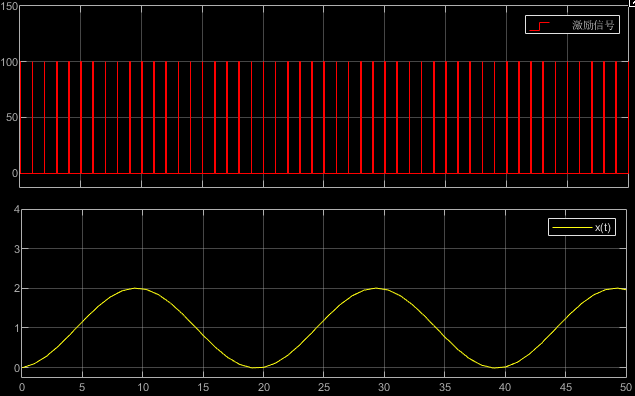Select the 3 tick on the x(t) y-axis
The height and width of the screenshot is (396, 635).
click(x=17, y=249)
